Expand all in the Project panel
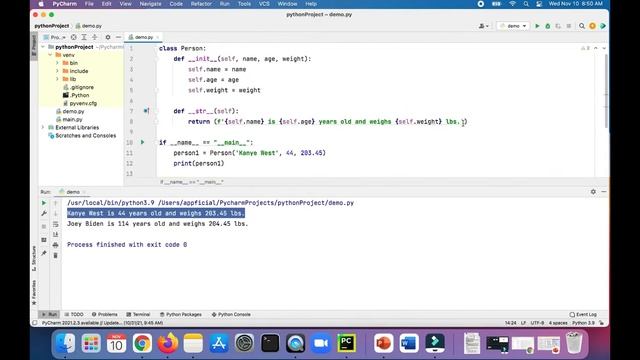The width and height of the screenshot is (640, 360). pyautogui.click(x=84, y=37)
